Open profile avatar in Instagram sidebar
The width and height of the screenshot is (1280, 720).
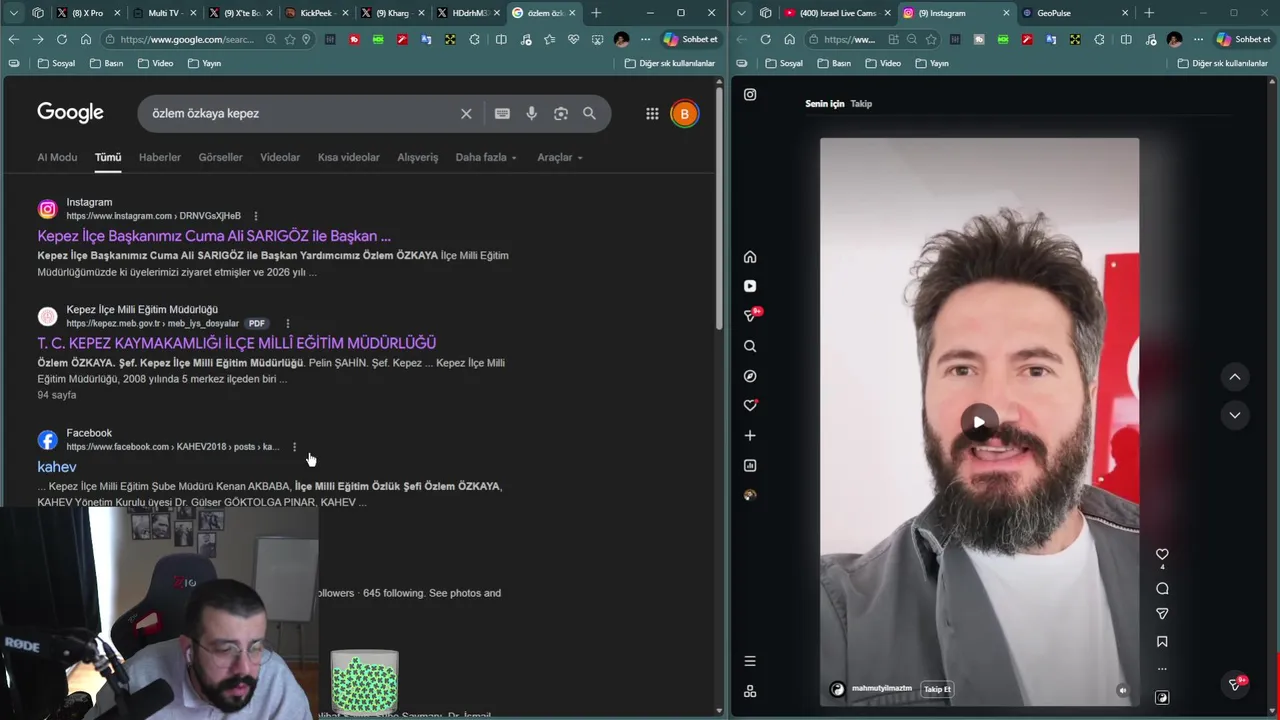[750, 495]
